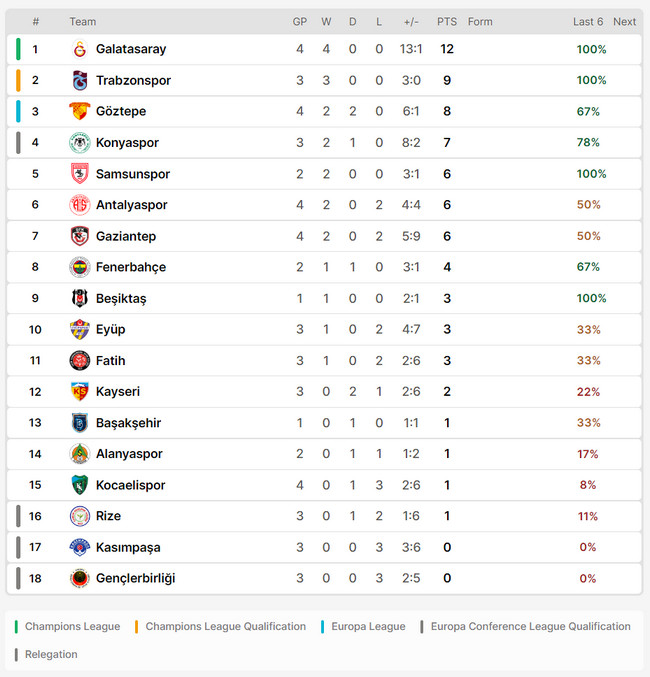Click the Beşiktaş team logo
This screenshot has width=650, height=677.
pyautogui.click(x=80, y=298)
